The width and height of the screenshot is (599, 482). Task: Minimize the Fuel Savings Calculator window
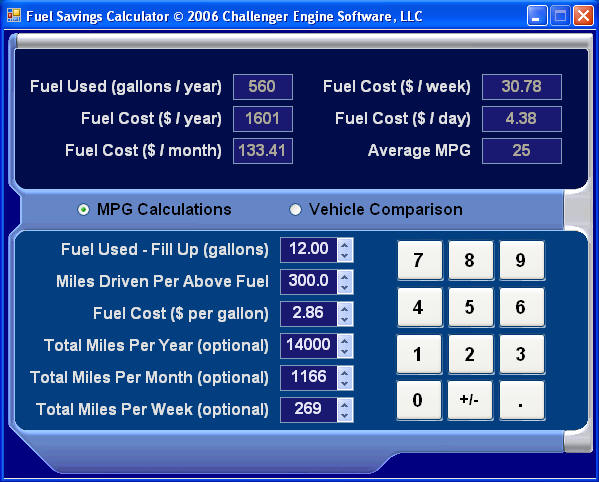click(537, 16)
